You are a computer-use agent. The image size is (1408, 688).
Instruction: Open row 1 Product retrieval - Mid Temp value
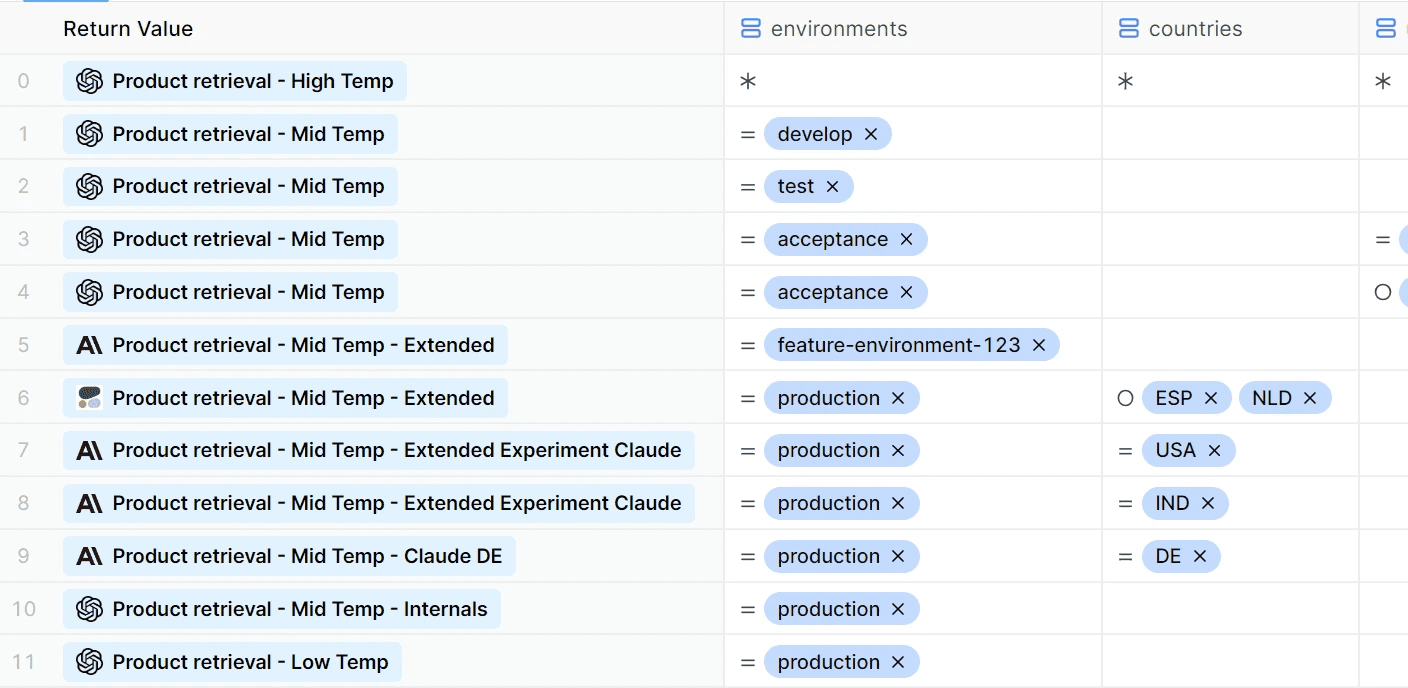(x=230, y=134)
